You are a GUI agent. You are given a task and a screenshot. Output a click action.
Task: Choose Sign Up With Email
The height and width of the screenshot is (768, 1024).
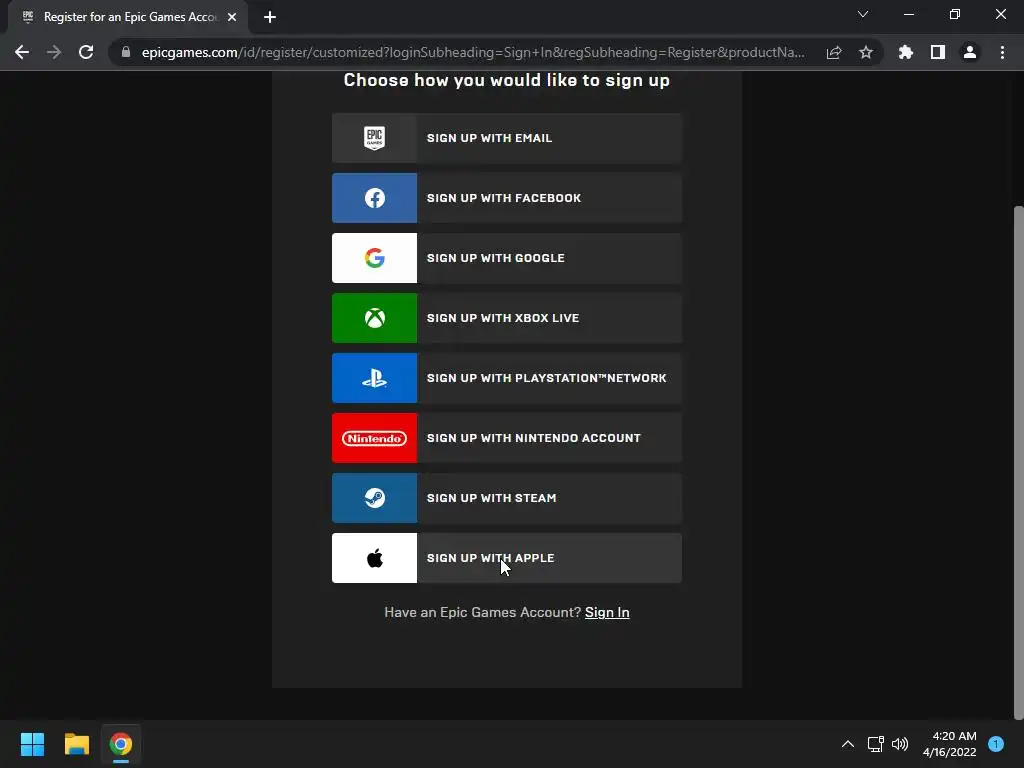507,138
